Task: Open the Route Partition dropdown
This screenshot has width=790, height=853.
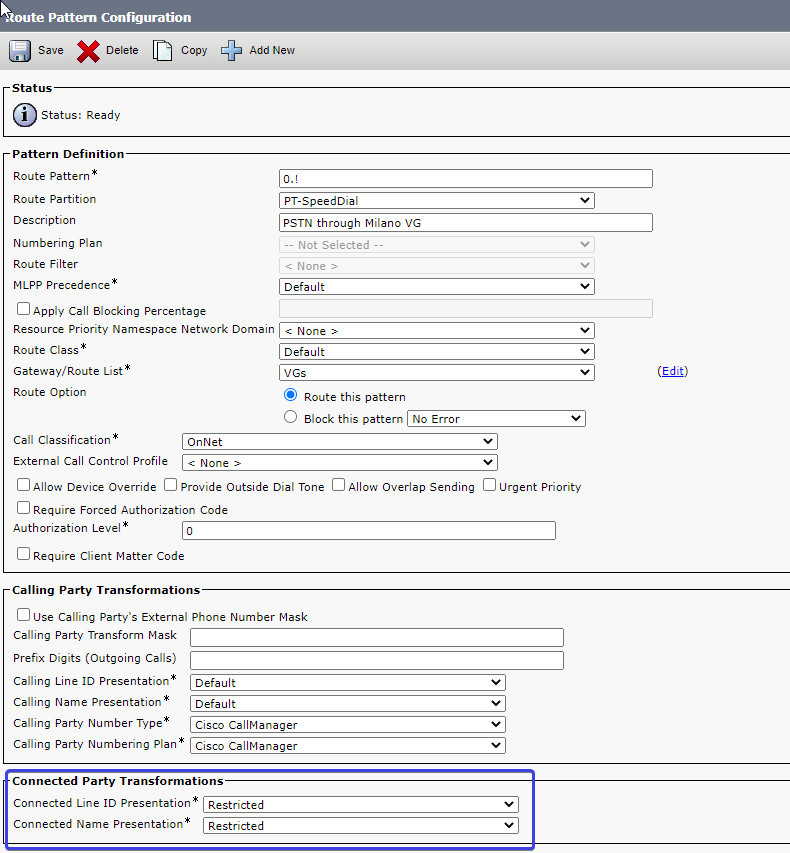Action: pos(436,200)
